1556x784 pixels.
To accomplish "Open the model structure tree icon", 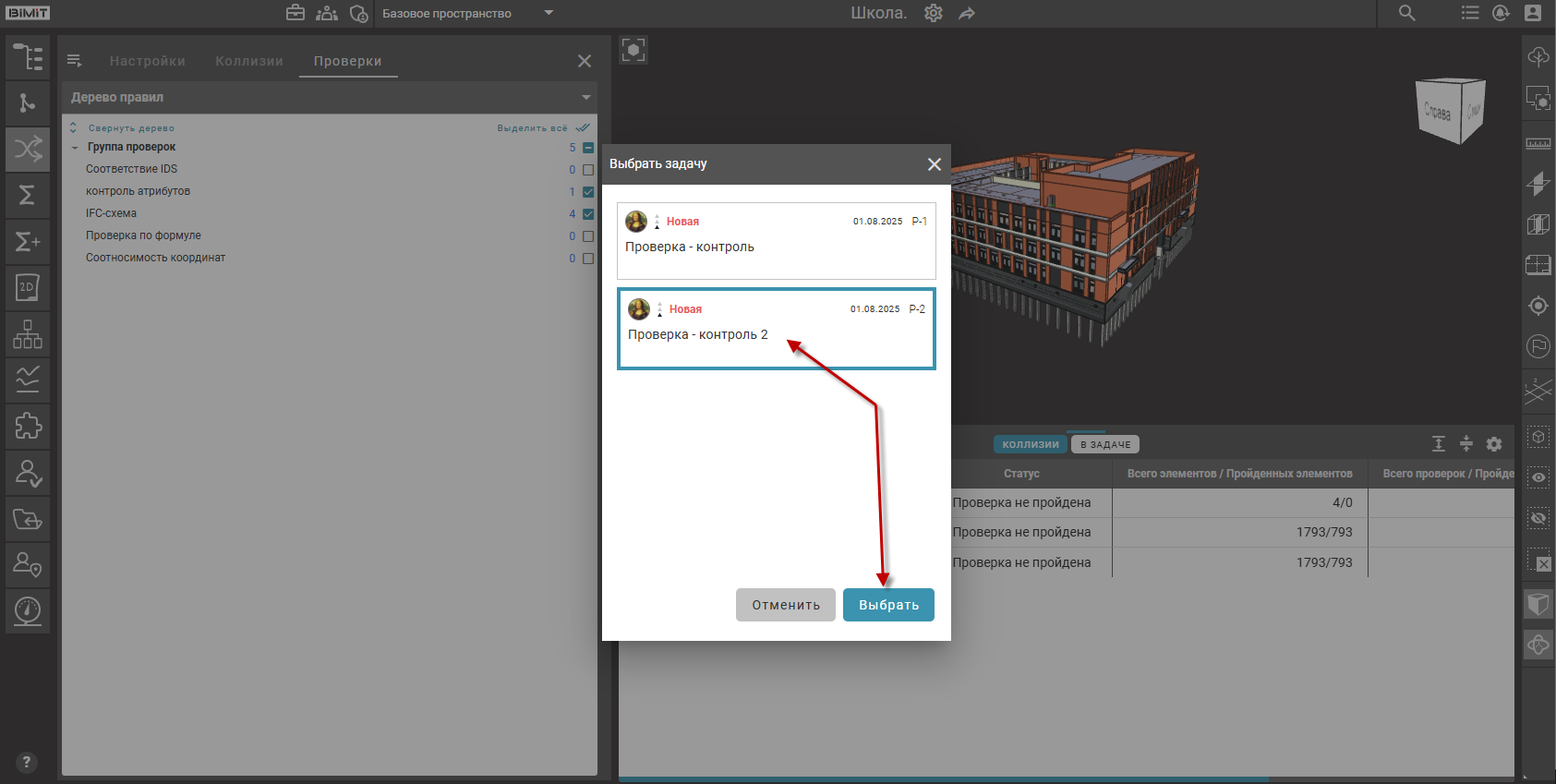I will coord(28,57).
